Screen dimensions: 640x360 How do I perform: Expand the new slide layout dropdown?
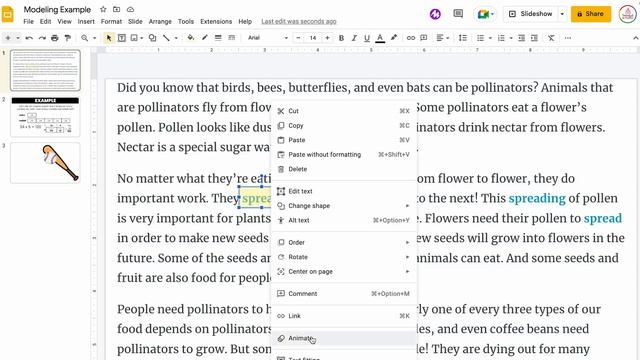click(18, 38)
